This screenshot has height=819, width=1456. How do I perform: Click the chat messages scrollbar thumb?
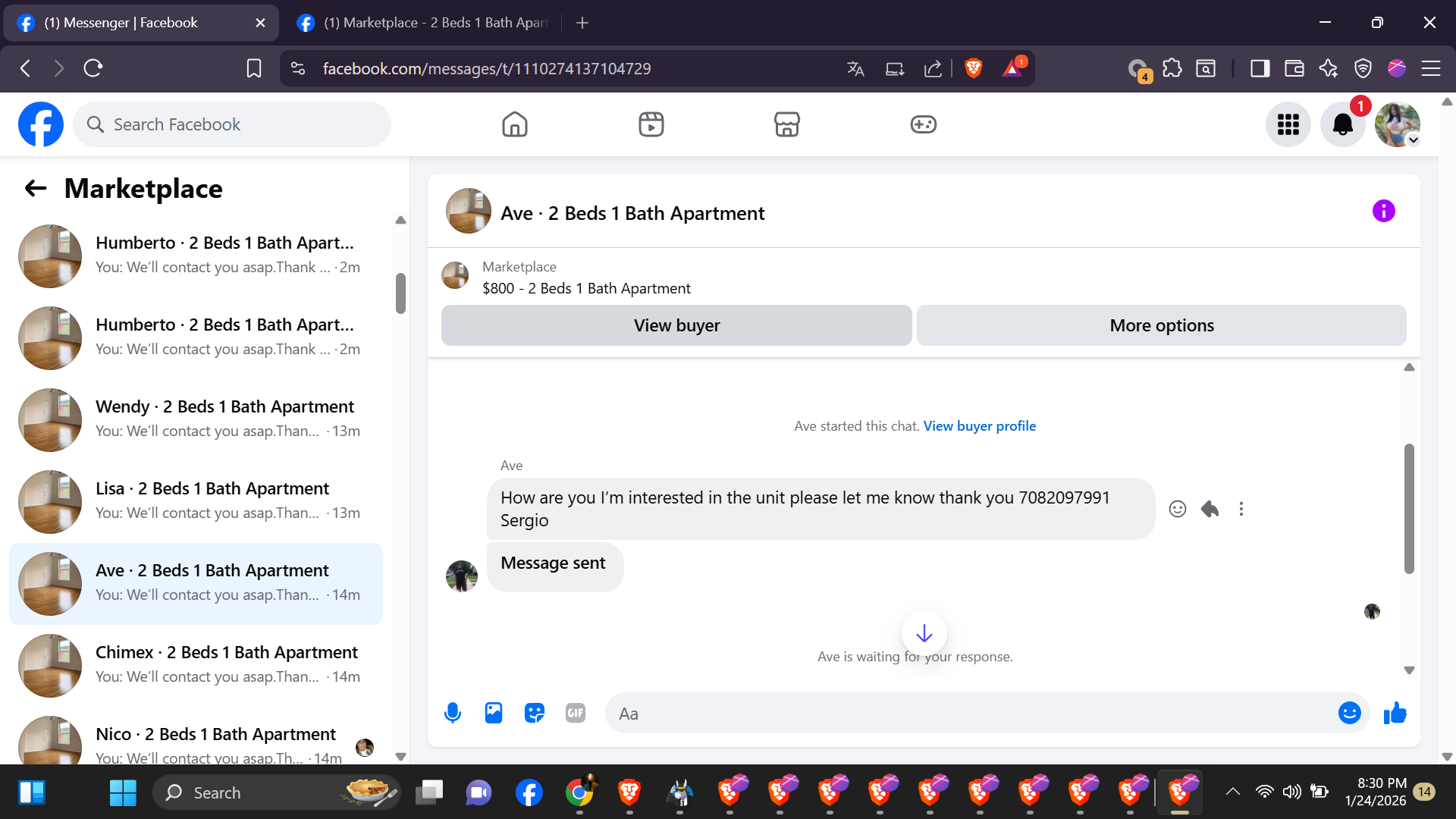coord(1409,508)
